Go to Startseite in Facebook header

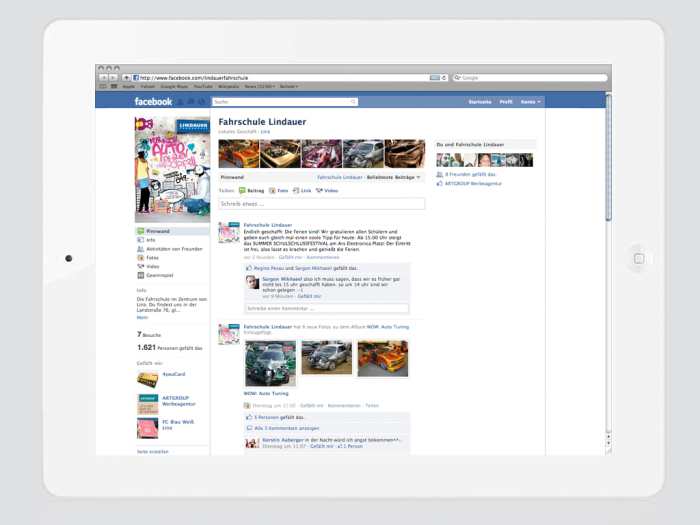click(x=479, y=102)
